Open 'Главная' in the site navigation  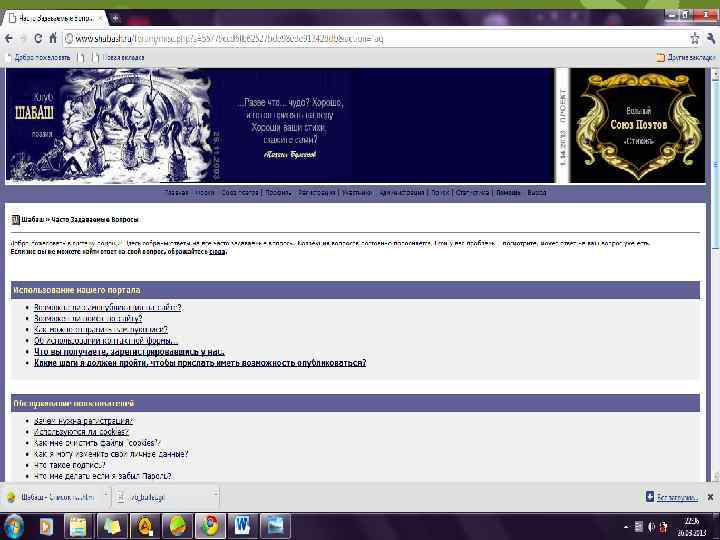(177, 192)
